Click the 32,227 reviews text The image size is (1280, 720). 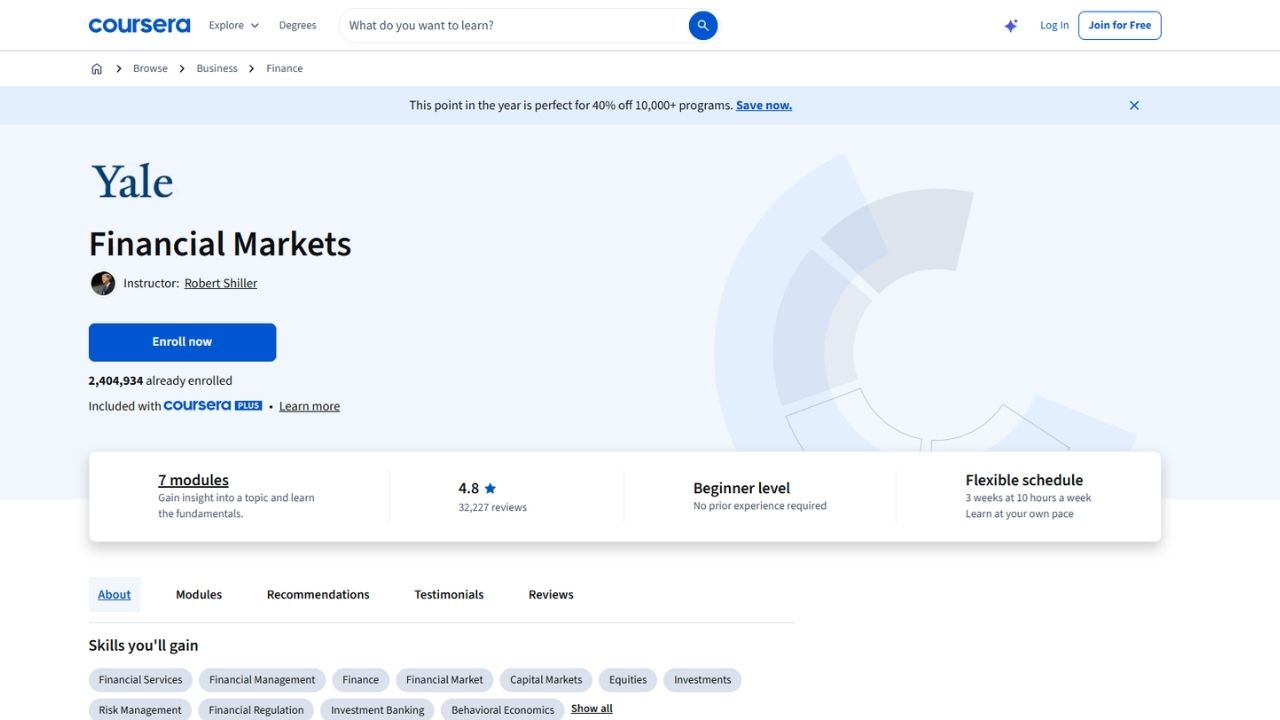[492, 507]
